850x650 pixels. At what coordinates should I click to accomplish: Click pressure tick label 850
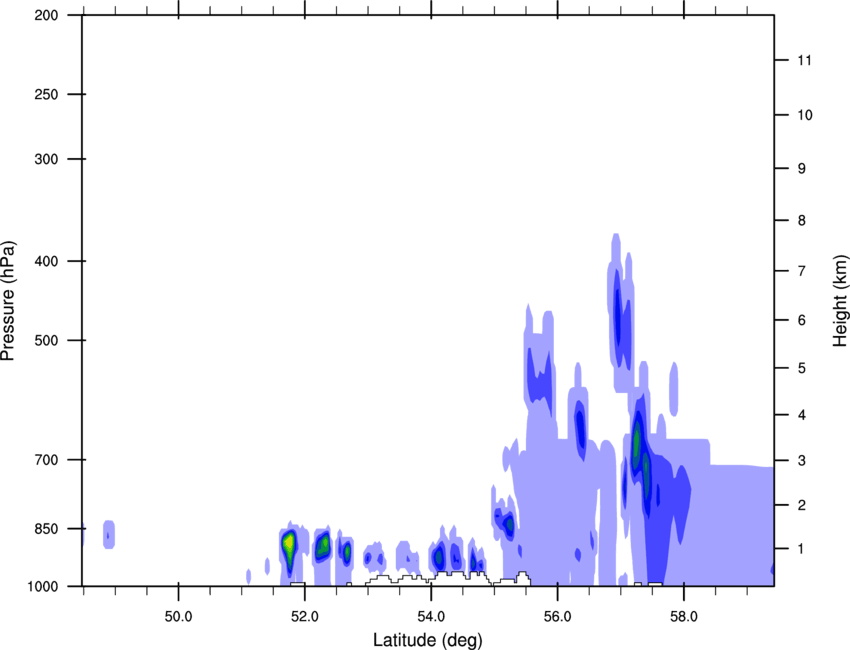point(46,529)
